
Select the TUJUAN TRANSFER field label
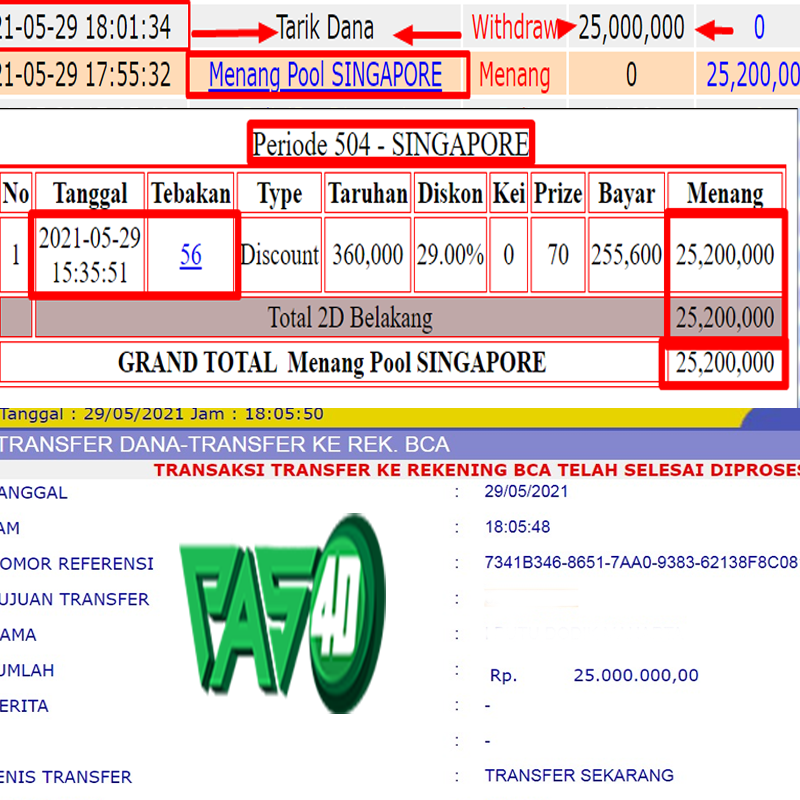pyautogui.click(x=74, y=599)
